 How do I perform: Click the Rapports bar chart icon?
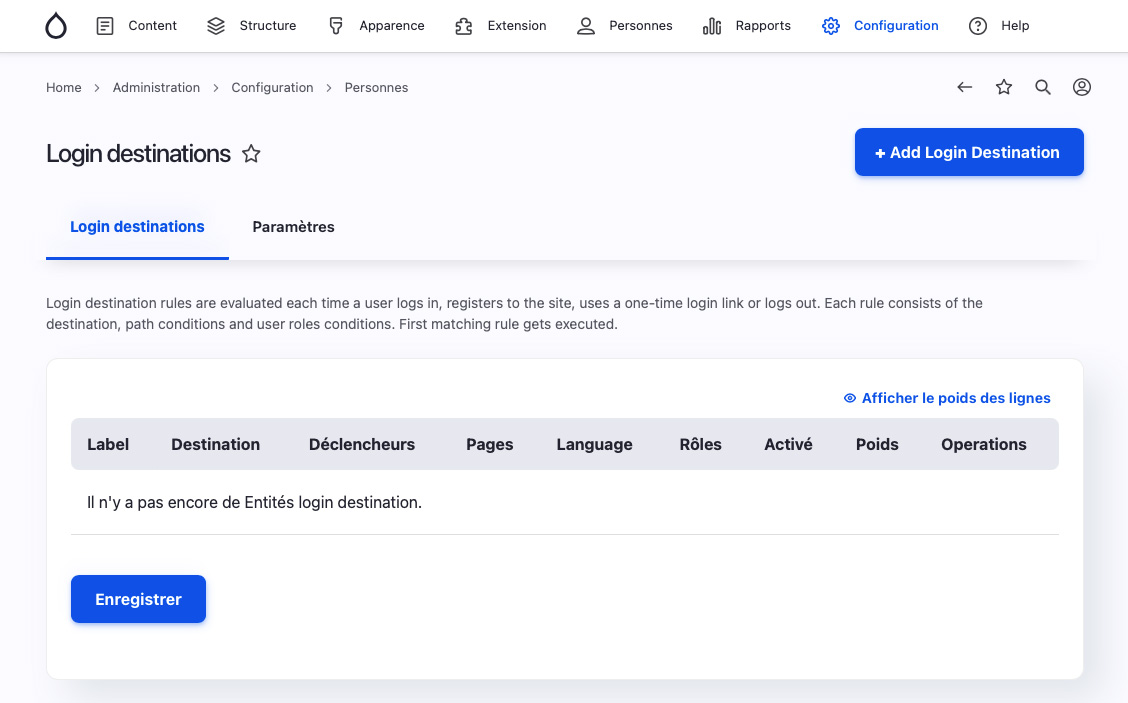711,26
